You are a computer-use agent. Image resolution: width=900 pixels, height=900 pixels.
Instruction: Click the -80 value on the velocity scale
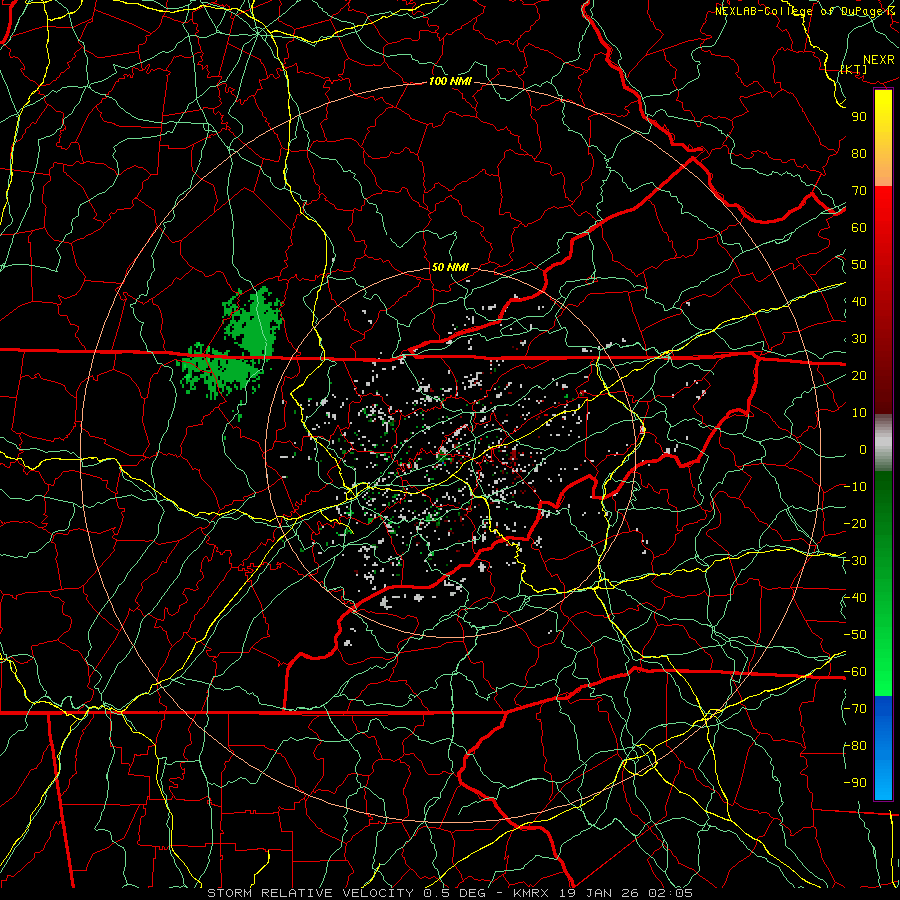855,746
